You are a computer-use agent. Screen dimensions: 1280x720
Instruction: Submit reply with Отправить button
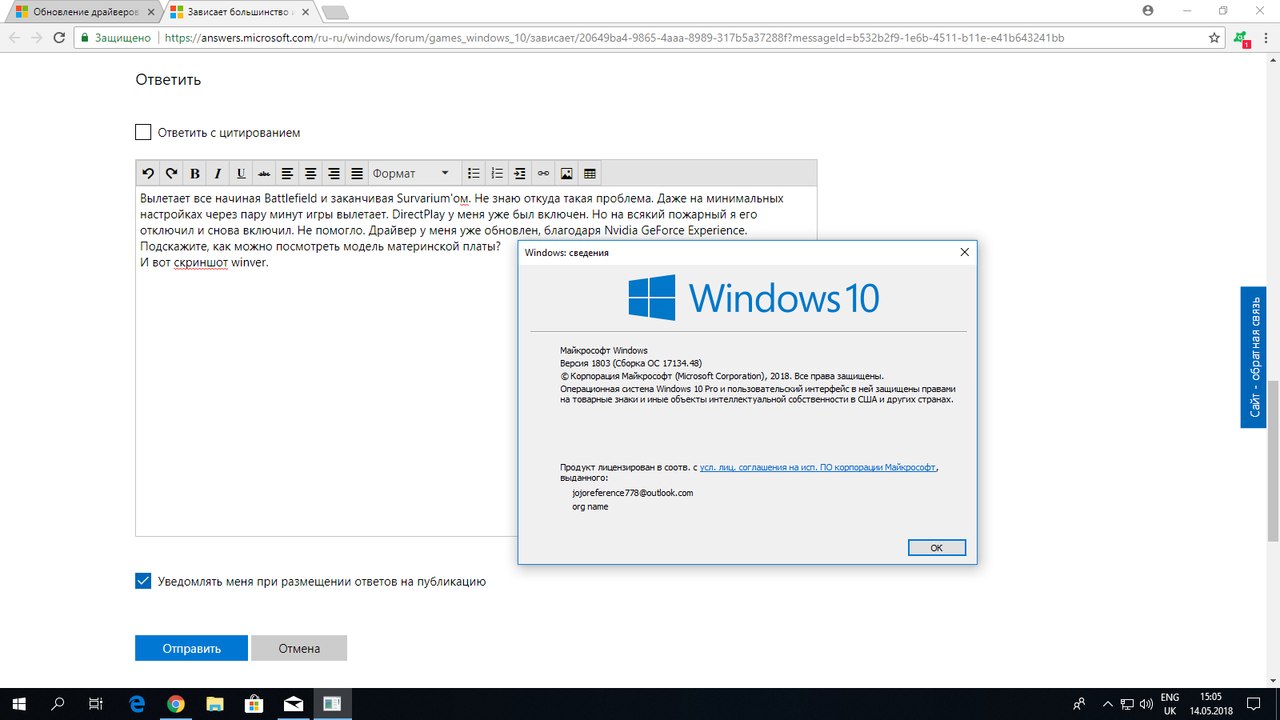coord(191,648)
